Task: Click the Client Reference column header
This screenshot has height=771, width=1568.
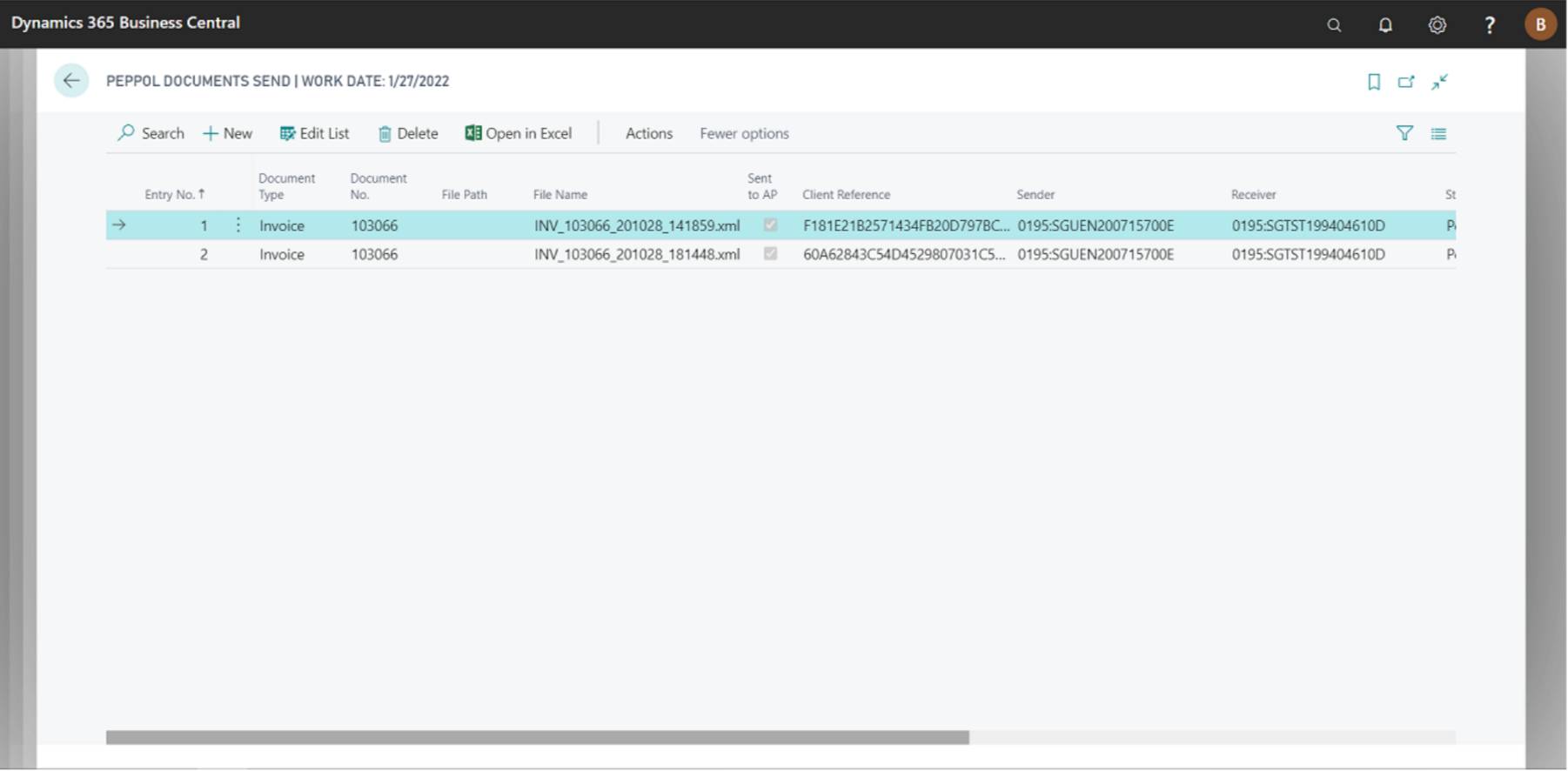Action: (x=846, y=195)
